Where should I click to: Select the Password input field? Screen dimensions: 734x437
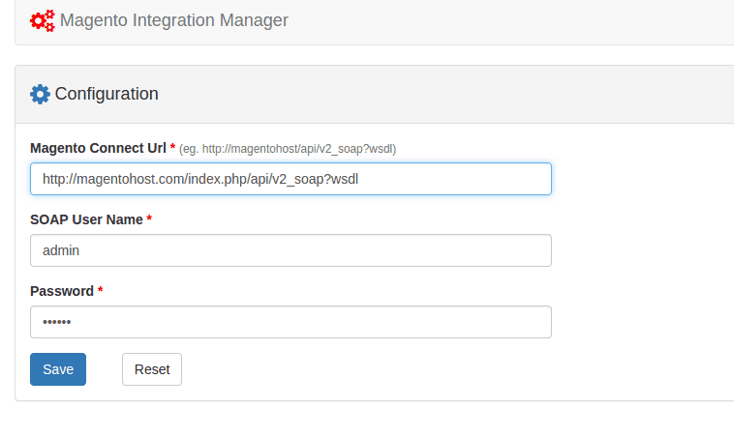(290, 322)
